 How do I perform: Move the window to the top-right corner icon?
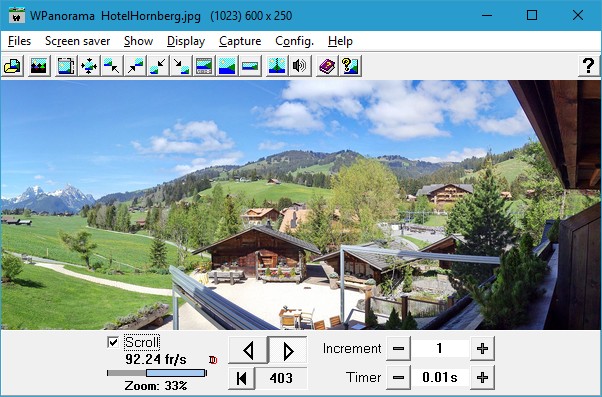(135, 66)
